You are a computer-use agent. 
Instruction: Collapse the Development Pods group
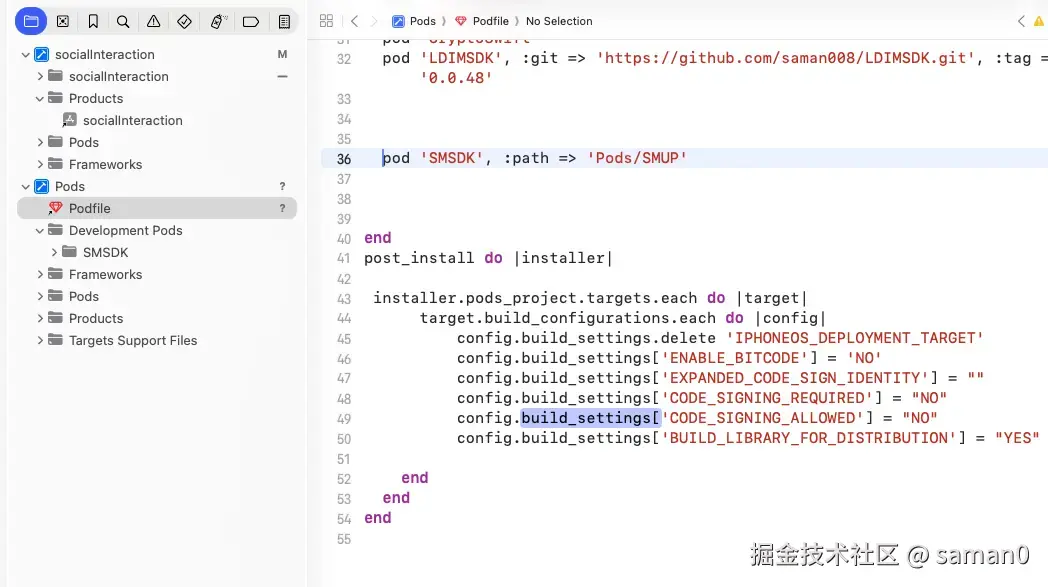point(40,231)
